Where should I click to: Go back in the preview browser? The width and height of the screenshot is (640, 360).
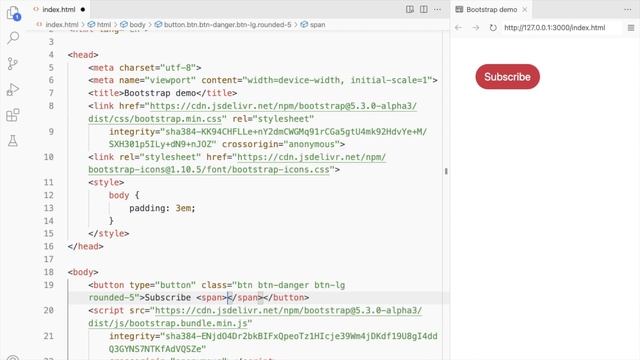[458, 28]
